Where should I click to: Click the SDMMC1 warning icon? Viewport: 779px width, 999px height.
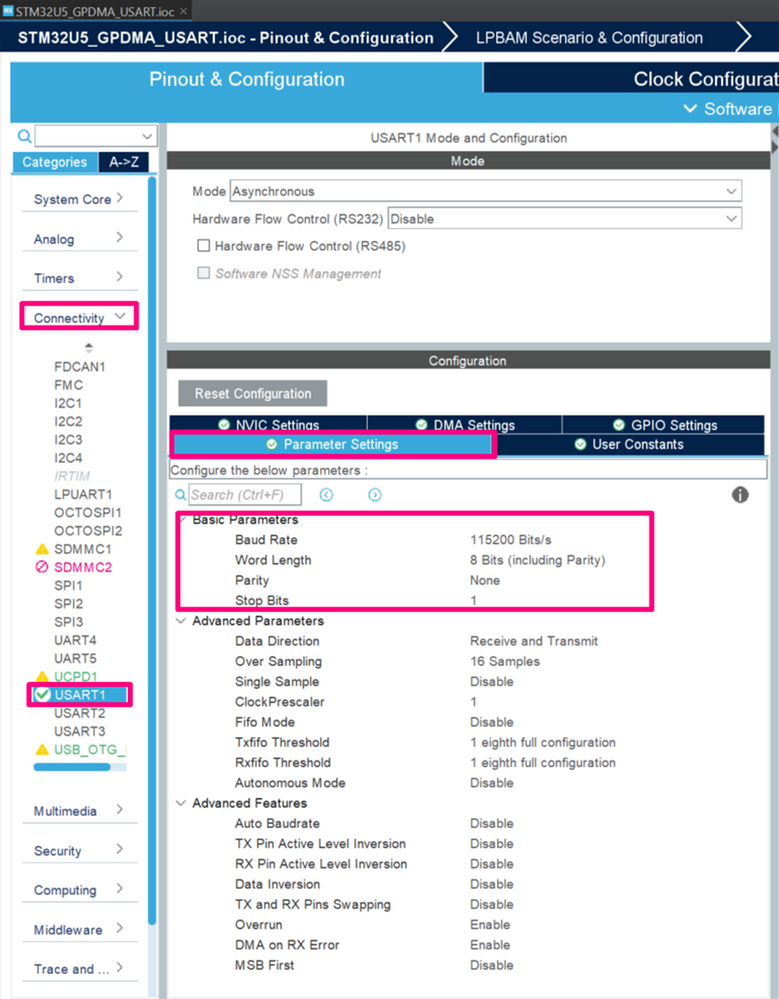click(42, 549)
